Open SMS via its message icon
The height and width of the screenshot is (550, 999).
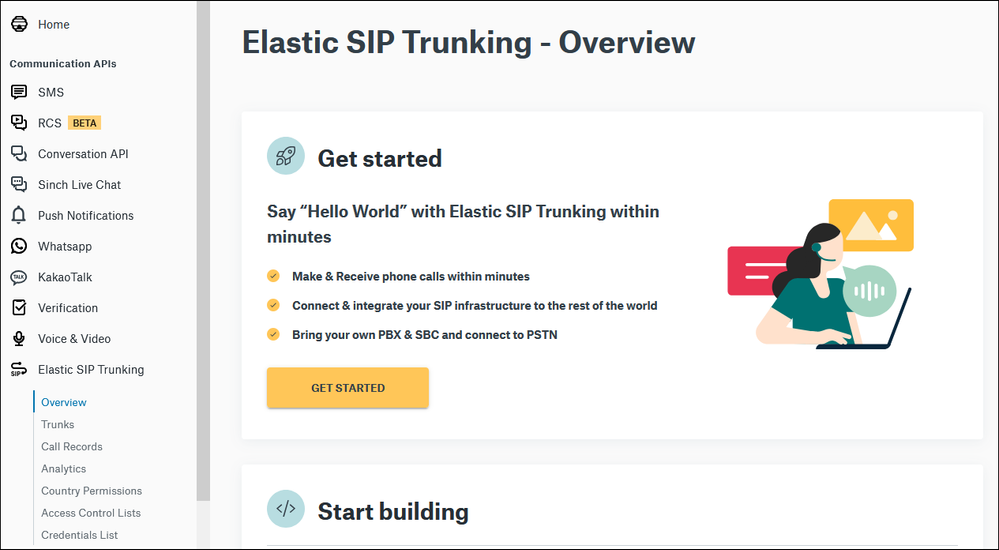[19, 92]
